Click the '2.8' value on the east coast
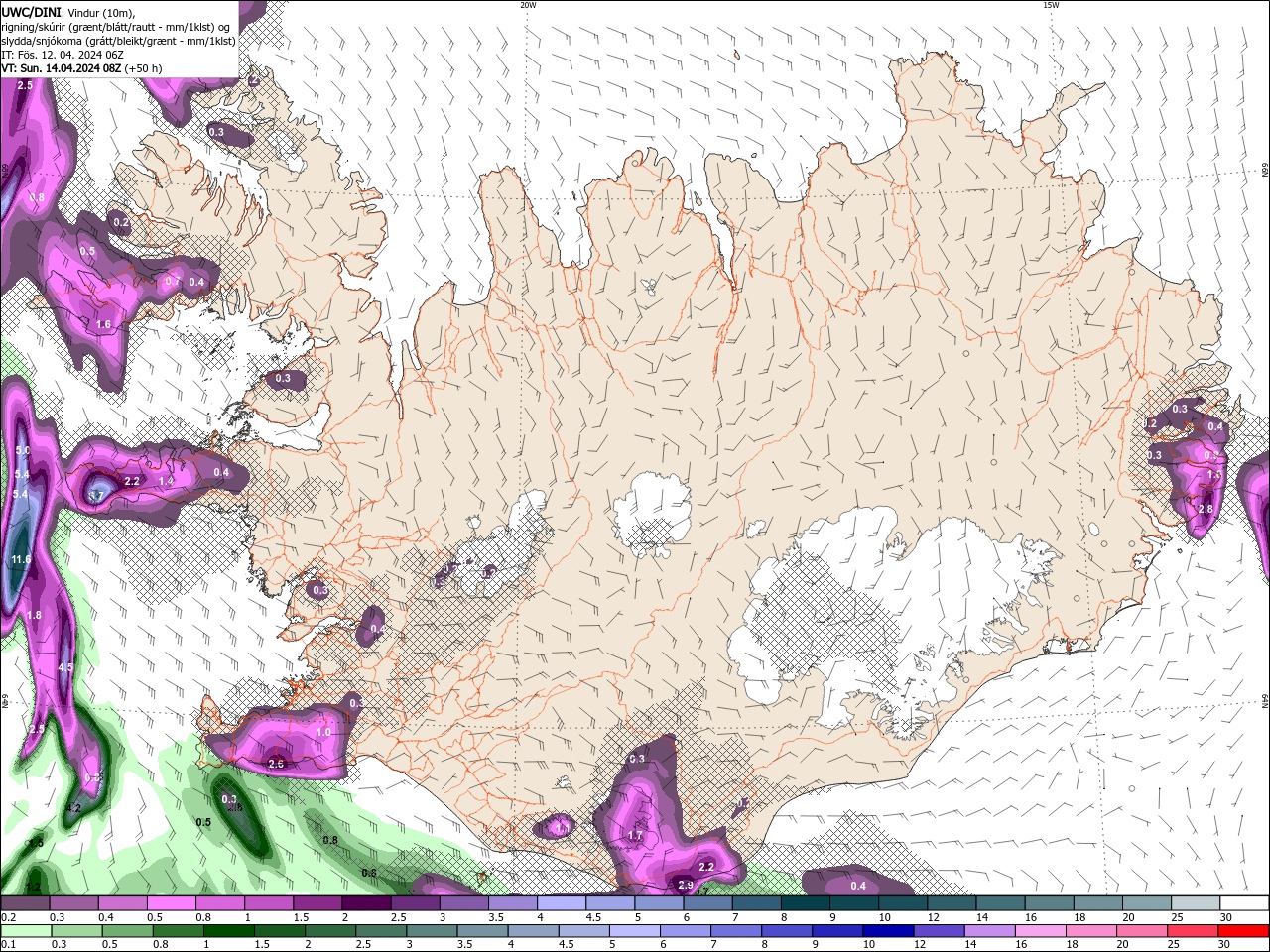1270x952 pixels. pyautogui.click(x=1206, y=509)
